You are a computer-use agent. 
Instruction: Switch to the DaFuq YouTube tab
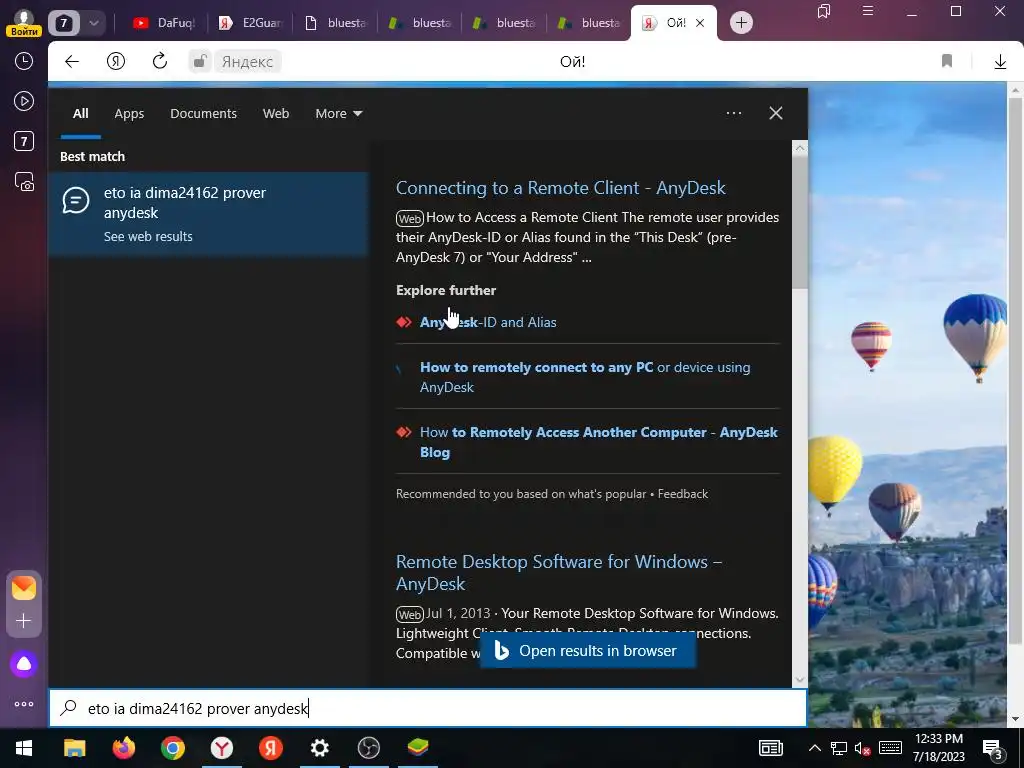point(165,23)
